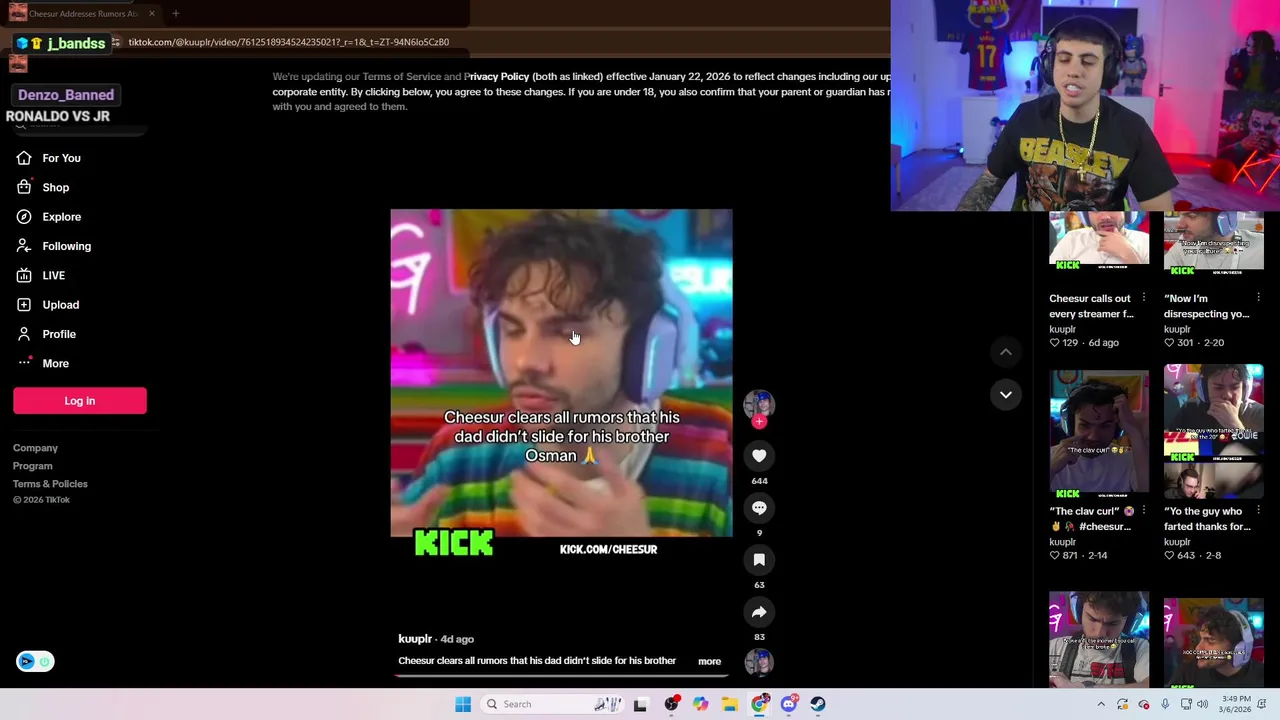This screenshot has width=1280, height=720.
Task: Open kuuplr avatar above the follow badge
Action: click(x=759, y=403)
